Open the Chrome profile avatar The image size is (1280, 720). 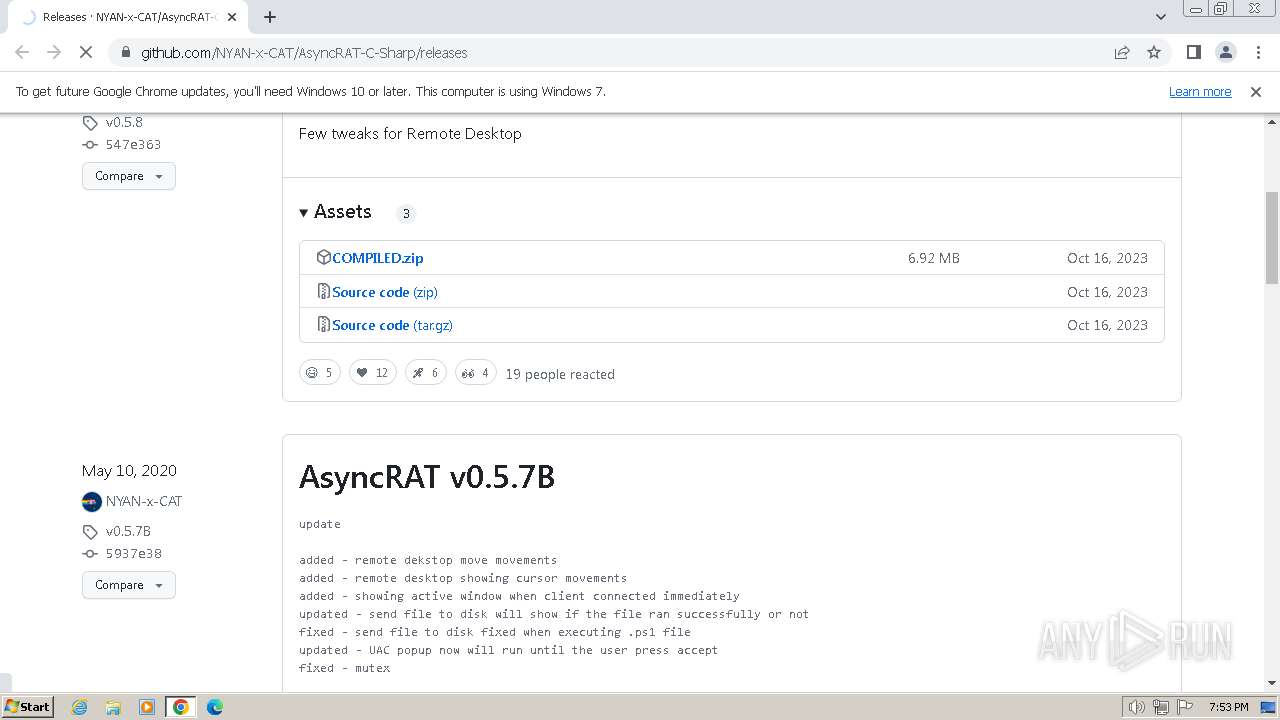1225,53
